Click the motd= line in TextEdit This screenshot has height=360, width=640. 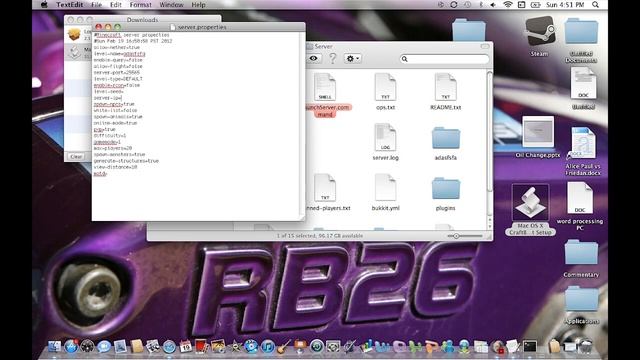100,174
